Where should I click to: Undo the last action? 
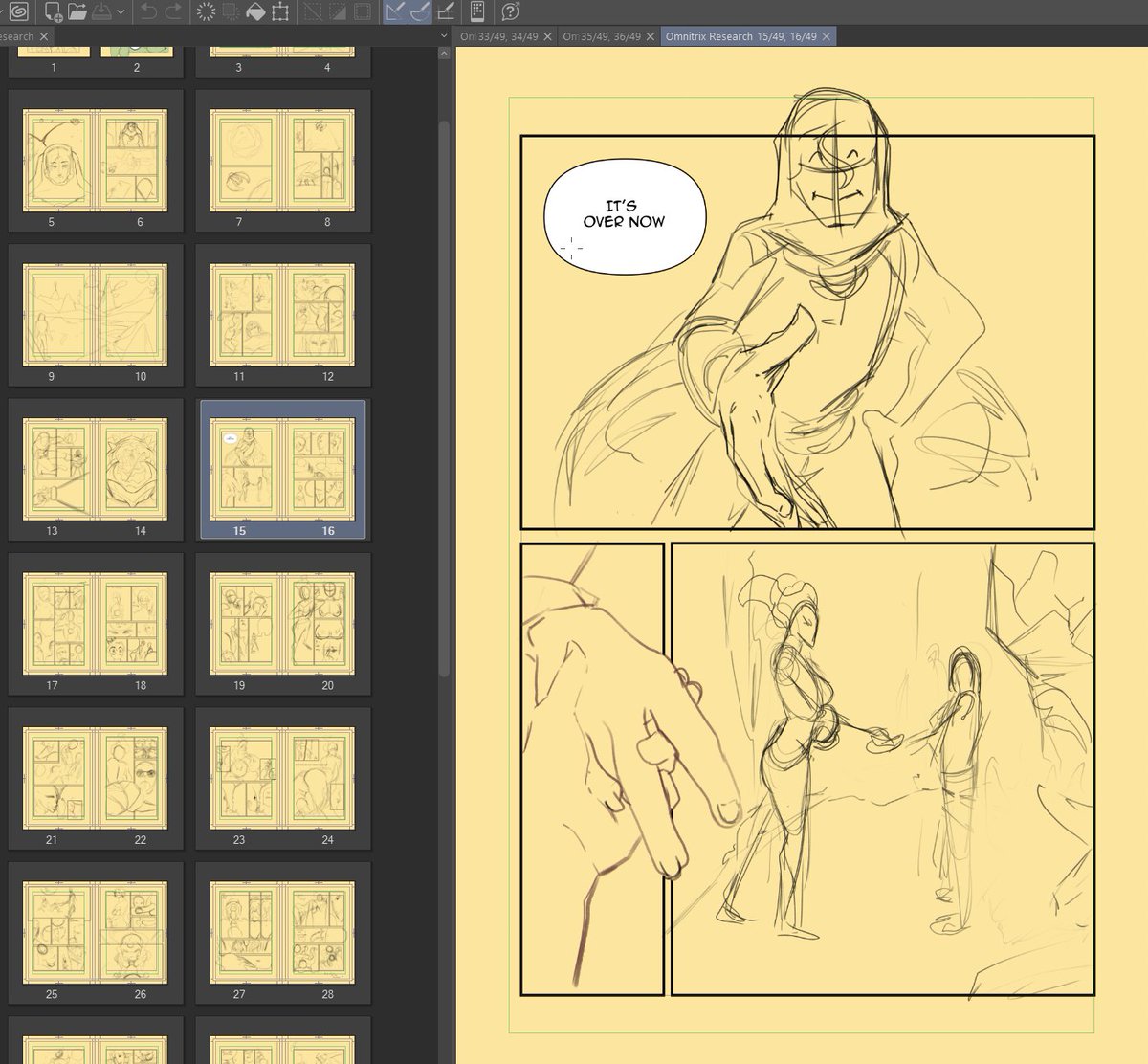(x=149, y=11)
